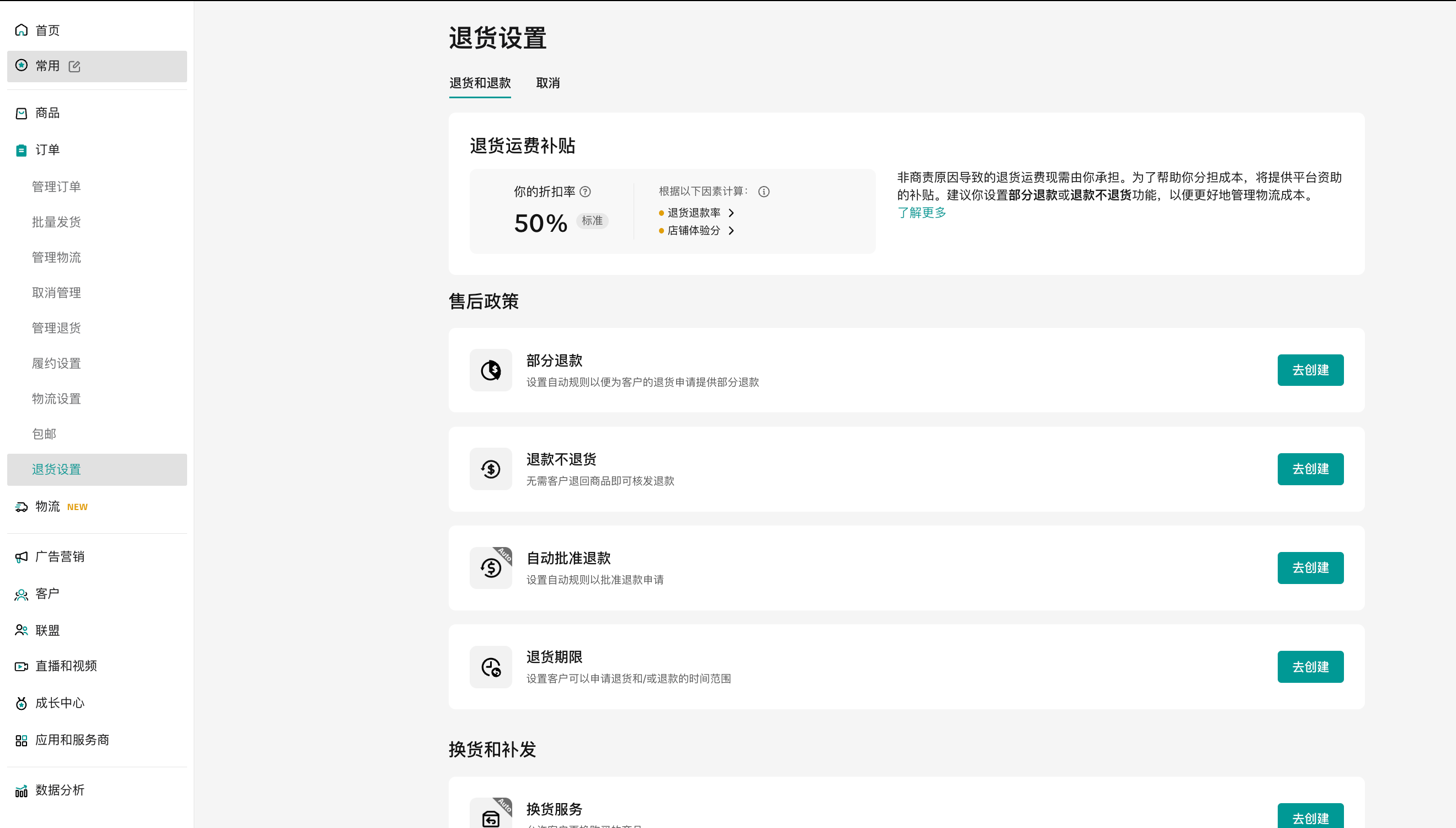The image size is (1456, 828).
Task: Click the 首页 home icon in sidebar
Action: point(22,30)
